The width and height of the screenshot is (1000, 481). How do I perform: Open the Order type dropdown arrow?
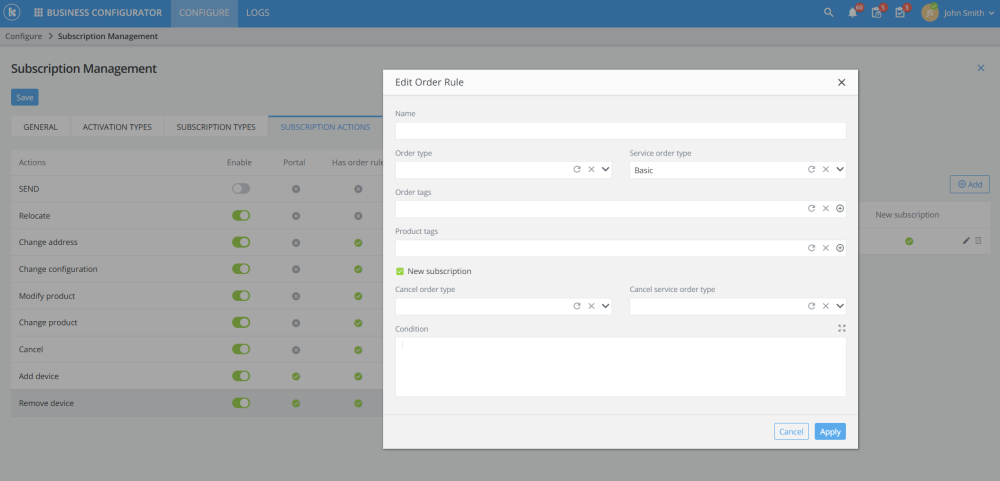(x=605, y=170)
